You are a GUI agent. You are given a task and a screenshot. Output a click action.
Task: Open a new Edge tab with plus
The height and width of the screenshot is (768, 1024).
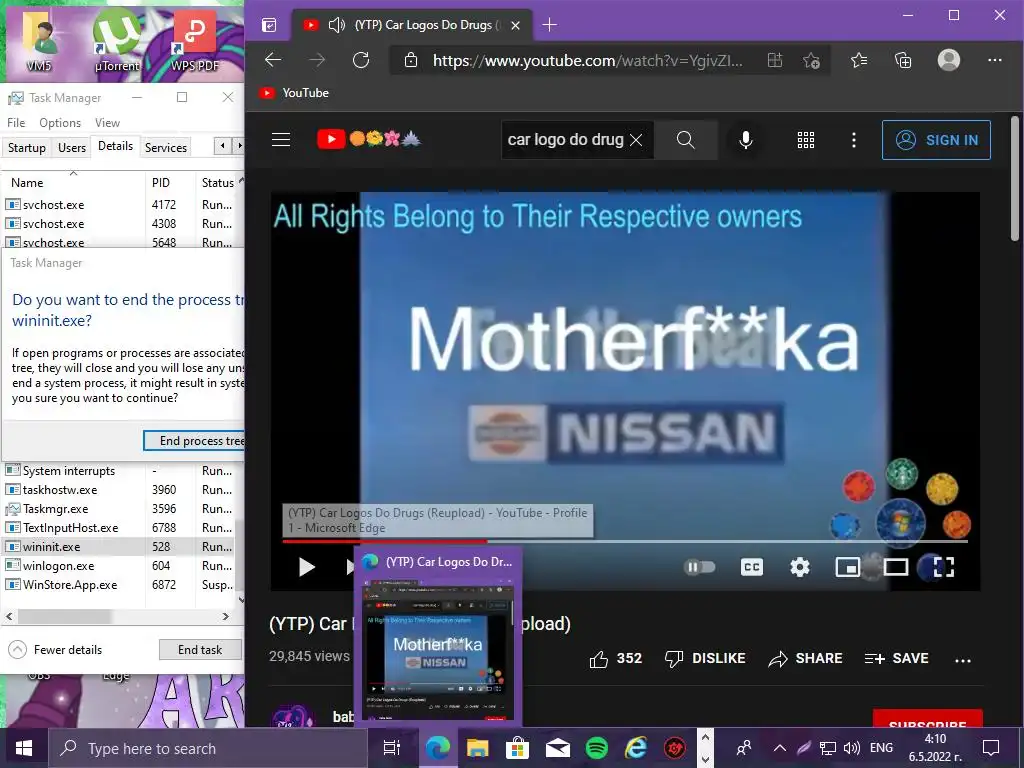[x=550, y=25]
